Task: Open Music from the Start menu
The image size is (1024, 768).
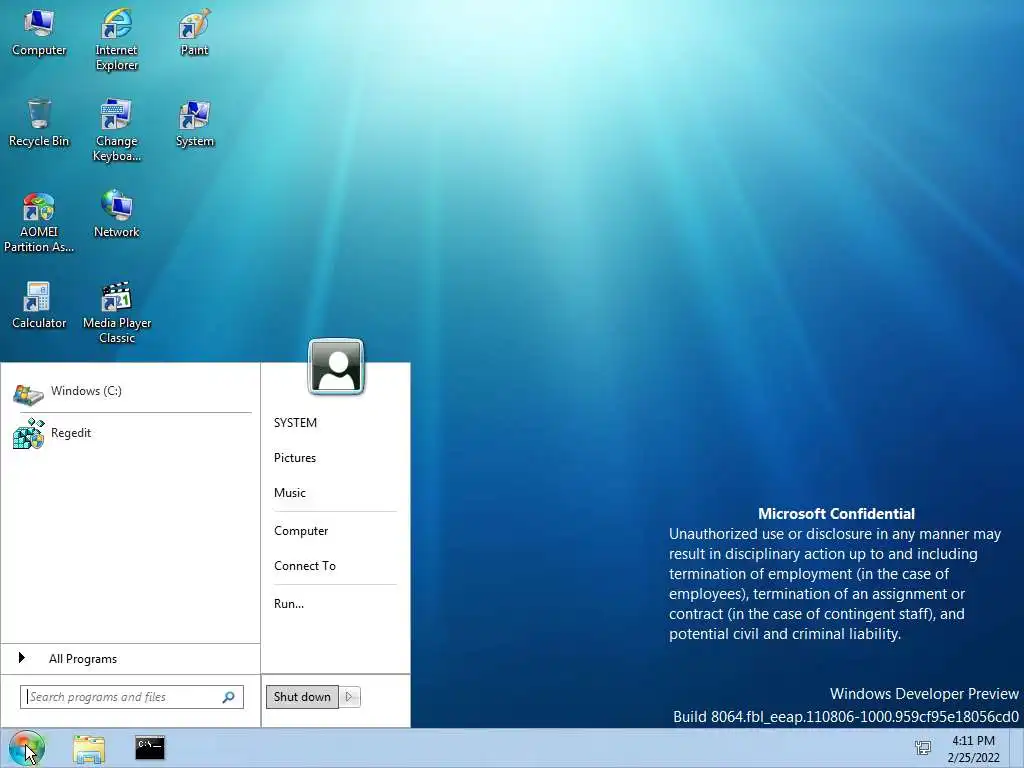Action: point(289,493)
